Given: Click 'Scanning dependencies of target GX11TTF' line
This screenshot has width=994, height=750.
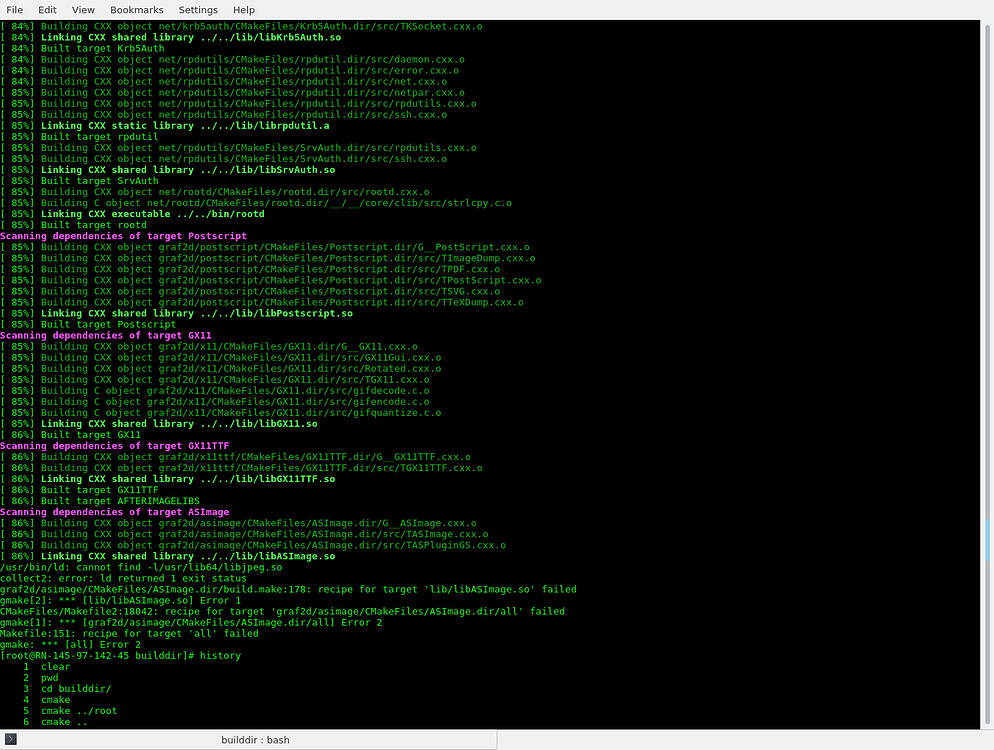Looking at the screenshot, I should click(x=114, y=446).
